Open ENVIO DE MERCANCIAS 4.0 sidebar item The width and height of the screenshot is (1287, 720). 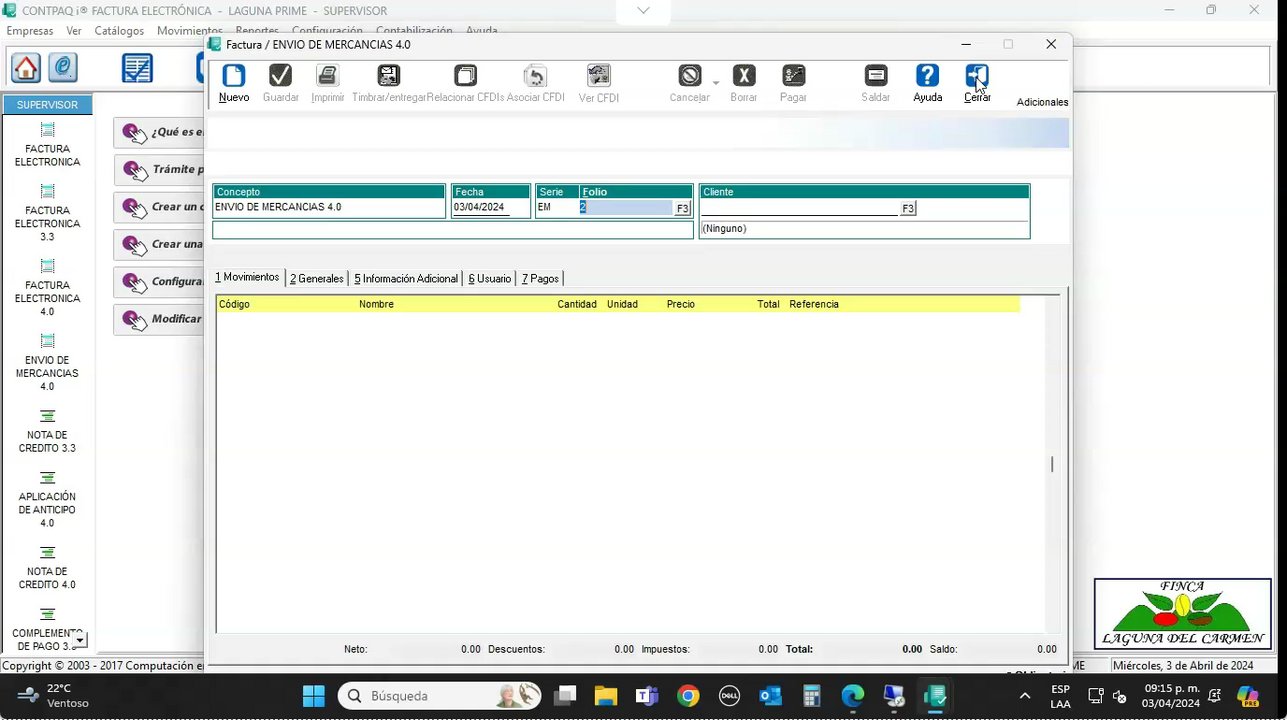pos(47,363)
